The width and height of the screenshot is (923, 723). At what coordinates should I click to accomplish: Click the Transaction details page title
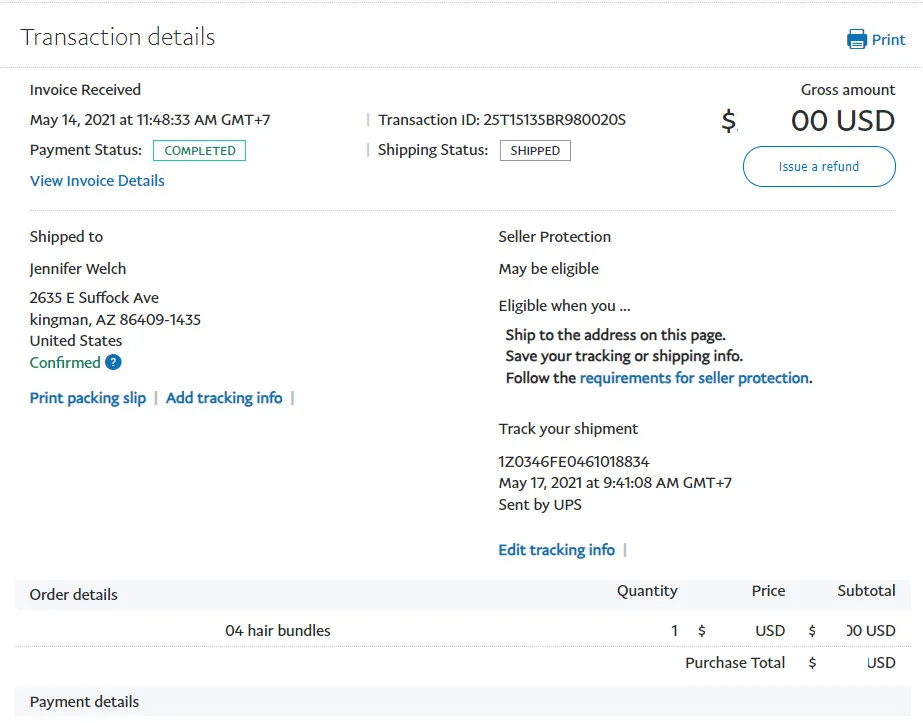pyautogui.click(x=118, y=38)
